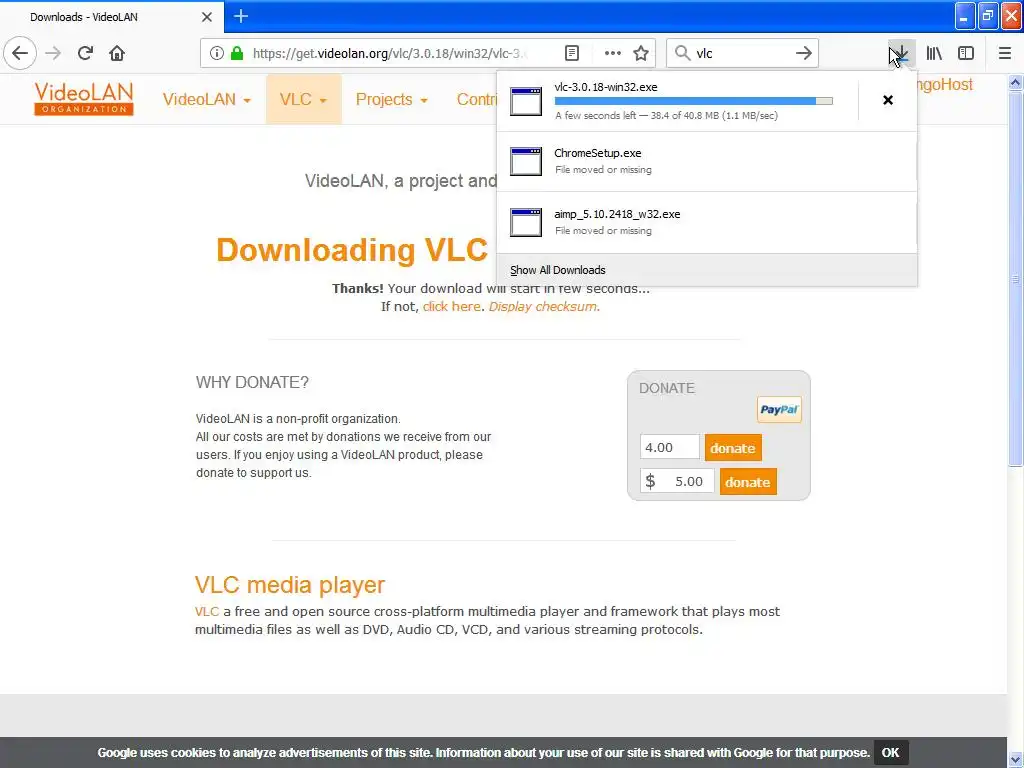The height and width of the screenshot is (768, 1024).
Task: Close the Downloads - VideoLAN tab
Action: pyautogui.click(x=206, y=17)
